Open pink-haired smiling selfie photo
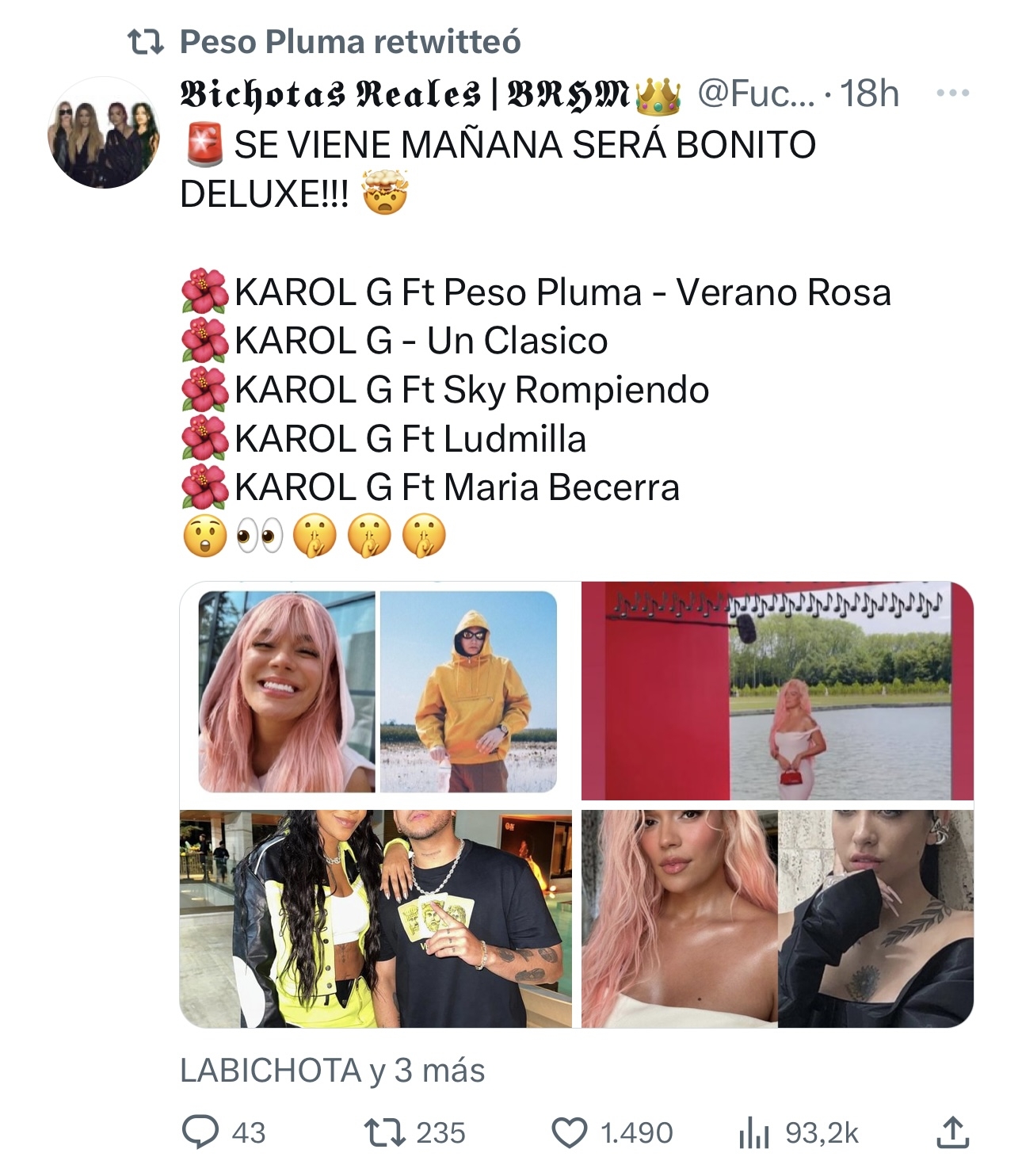This screenshot has width=1022, height=1176. (x=286, y=691)
